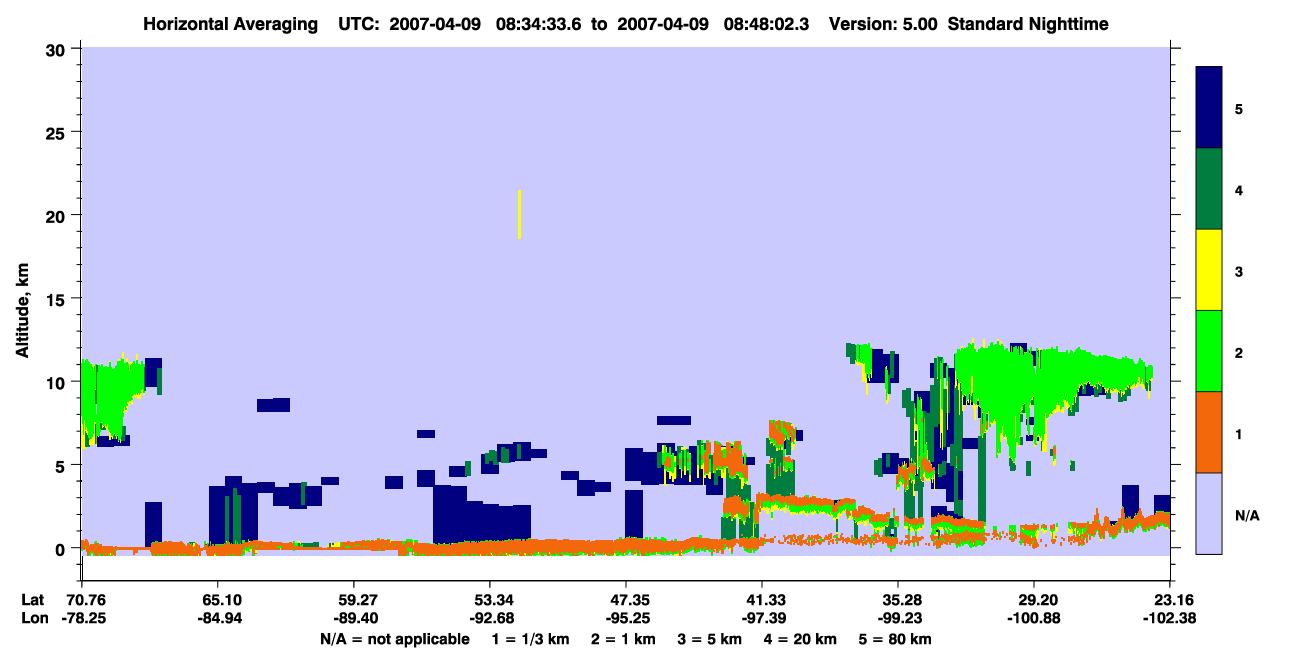This screenshot has width=1300, height=667.
Task: Click the longitude value -95.25
Action: coord(626,618)
